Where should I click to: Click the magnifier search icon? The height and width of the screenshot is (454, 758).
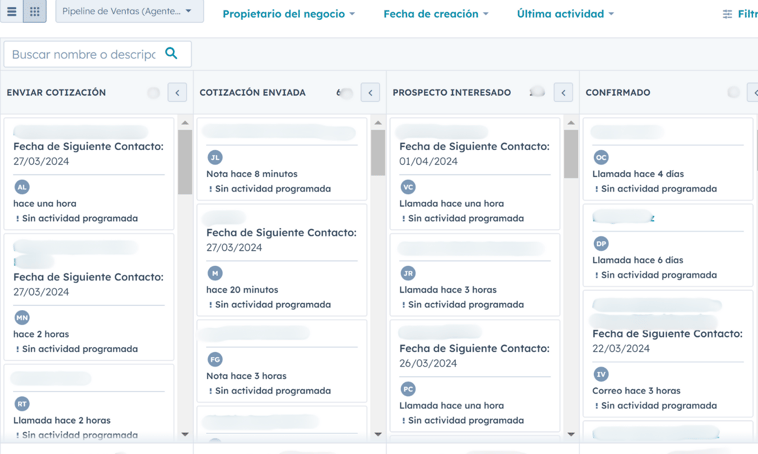[171, 53]
